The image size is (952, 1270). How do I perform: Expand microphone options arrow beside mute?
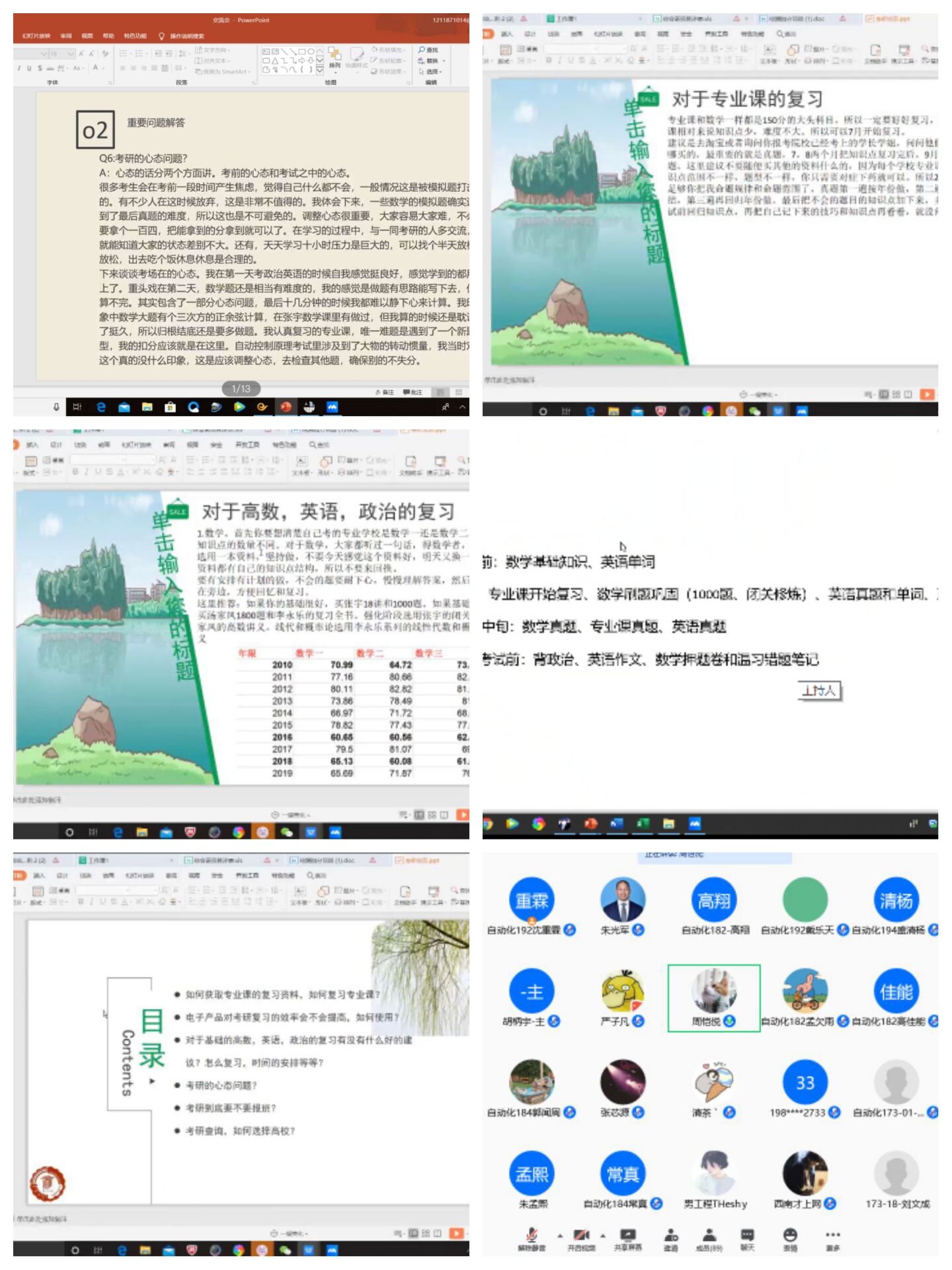[x=560, y=1234]
